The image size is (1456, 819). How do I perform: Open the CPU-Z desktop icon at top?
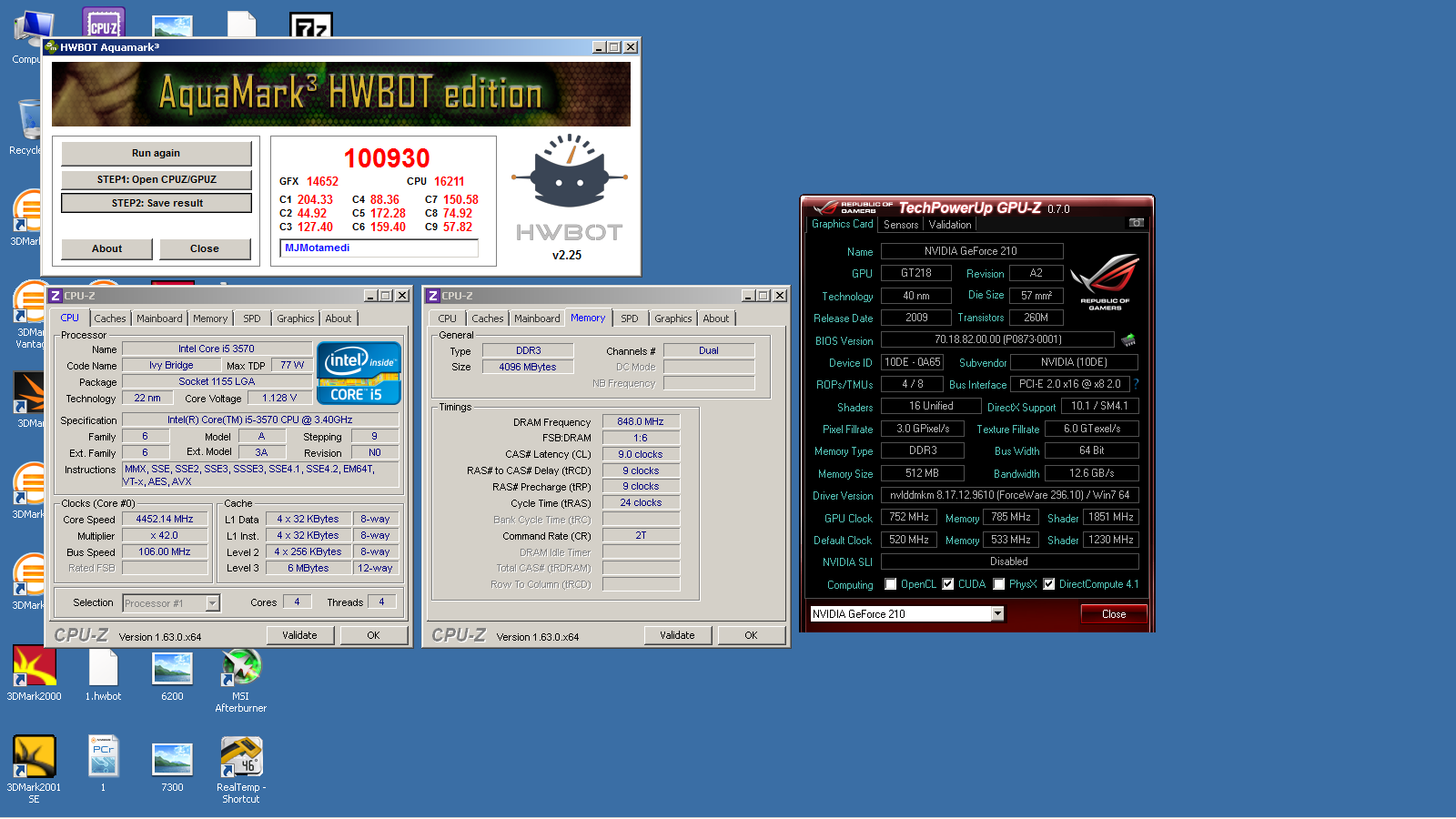click(x=103, y=22)
